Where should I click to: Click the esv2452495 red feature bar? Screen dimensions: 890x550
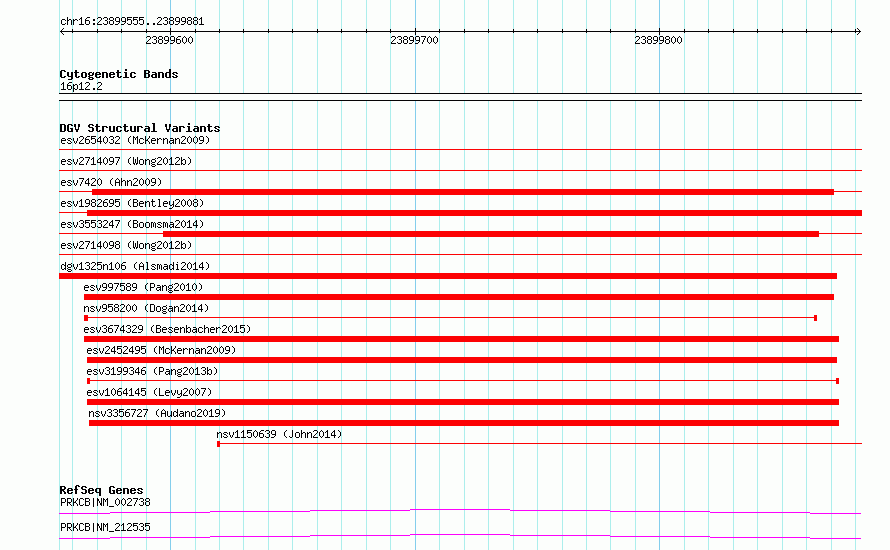(462, 360)
